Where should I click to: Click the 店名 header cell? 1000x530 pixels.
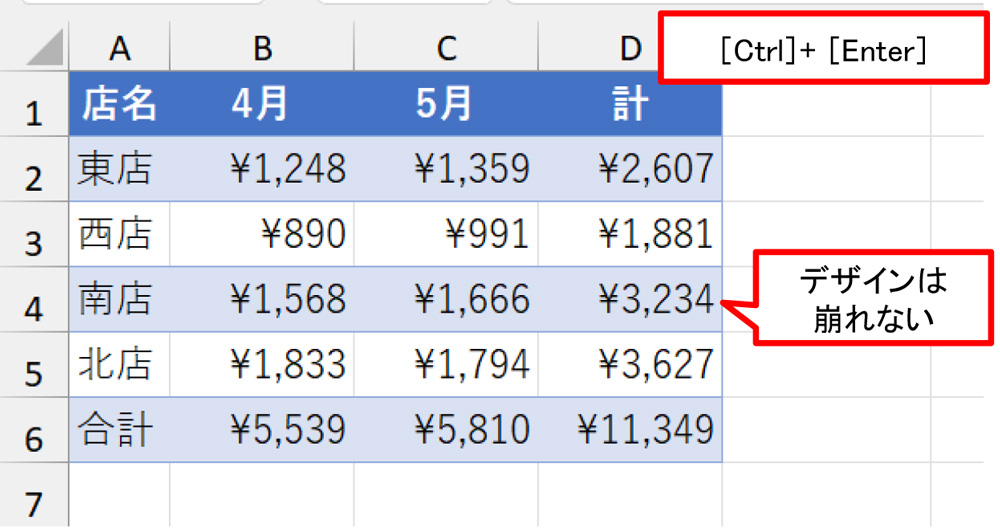click(119, 104)
